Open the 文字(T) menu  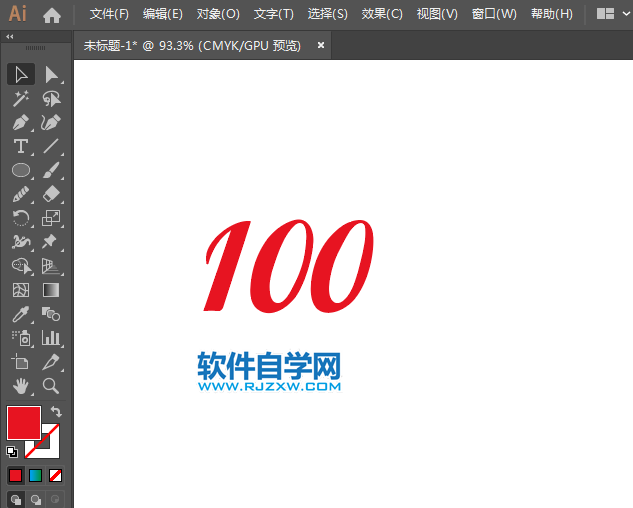click(273, 14)
